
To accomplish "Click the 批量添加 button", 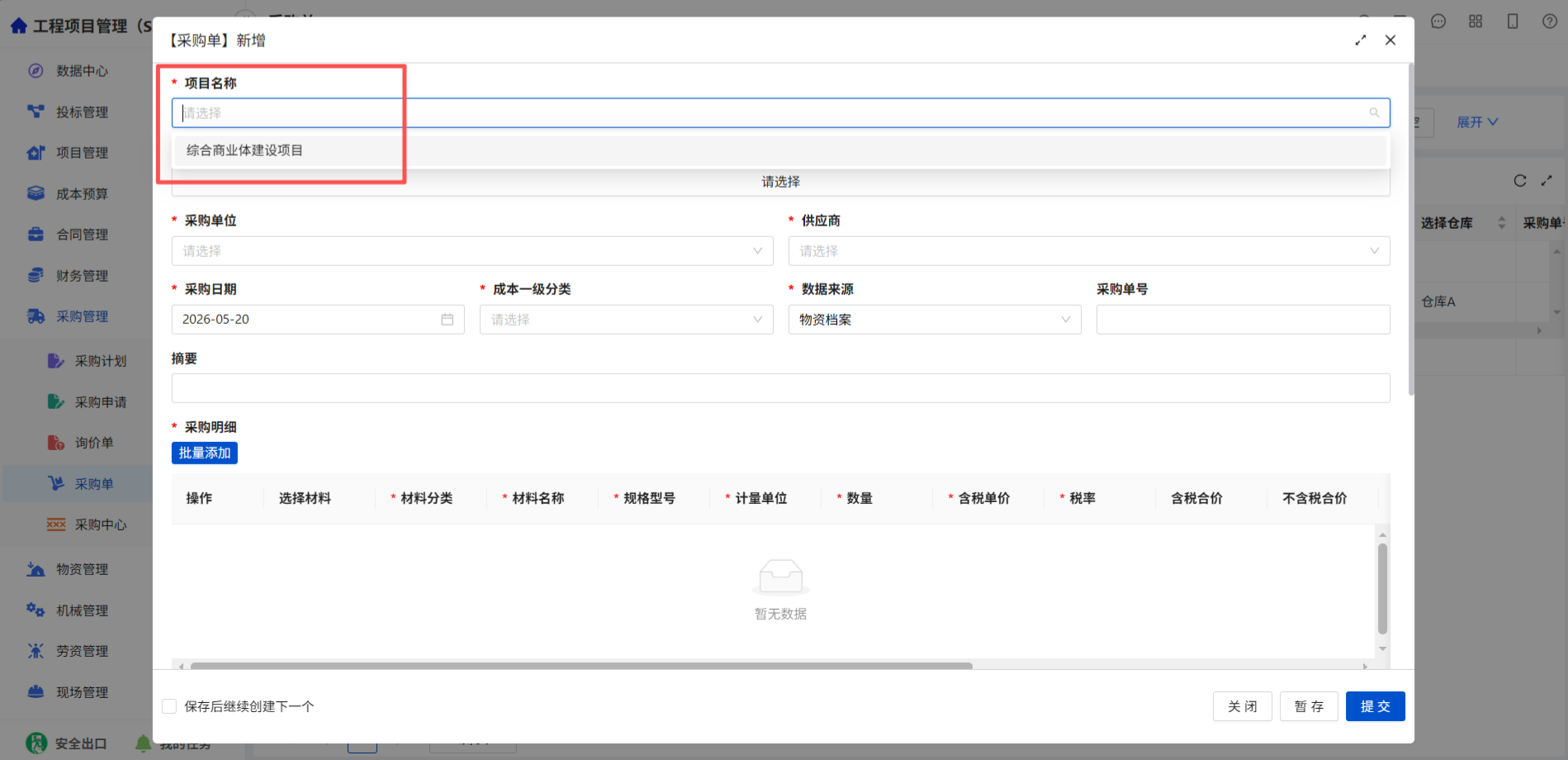I will (x=205, y=453).
